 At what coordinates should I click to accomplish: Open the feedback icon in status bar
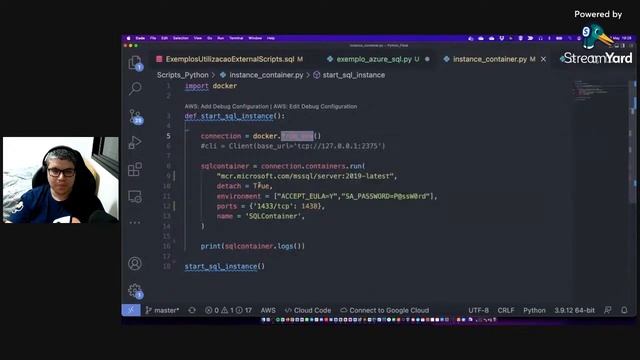click(608, 310)
